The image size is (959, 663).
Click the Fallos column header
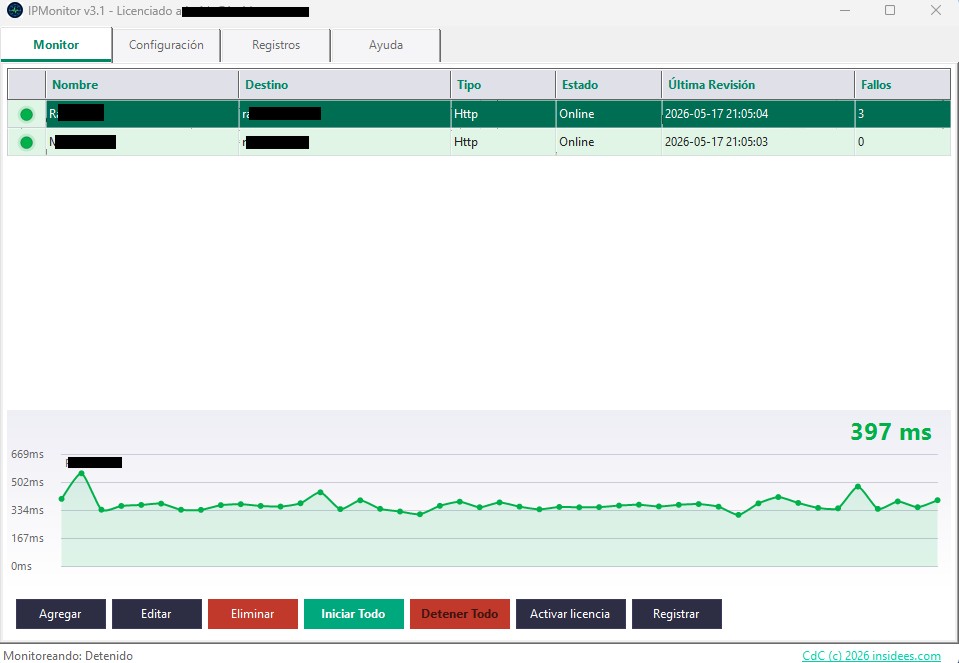903,84
